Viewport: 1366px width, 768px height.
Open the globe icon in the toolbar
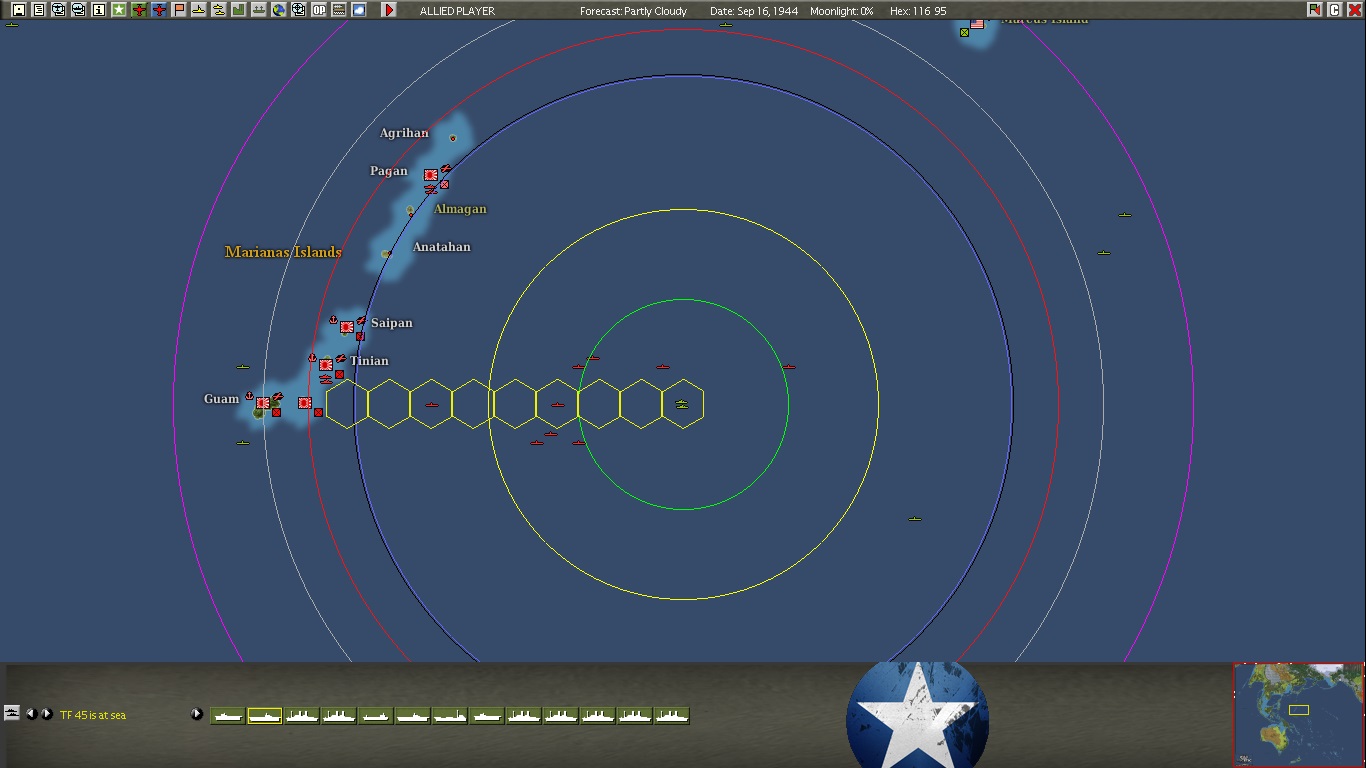(279, 10)
